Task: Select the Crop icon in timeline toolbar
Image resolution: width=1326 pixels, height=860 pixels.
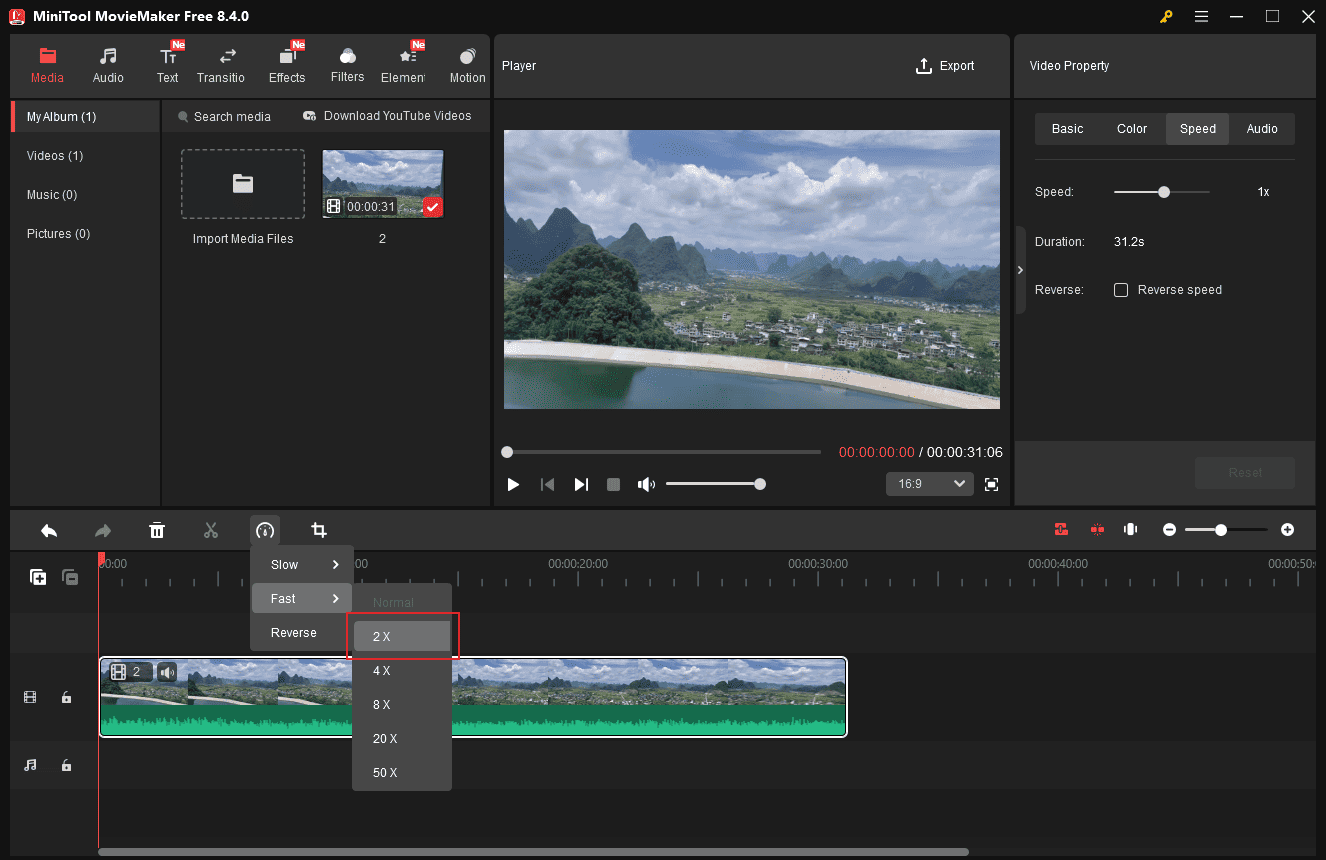Action: pyautogui.click(x=319, y=530)
